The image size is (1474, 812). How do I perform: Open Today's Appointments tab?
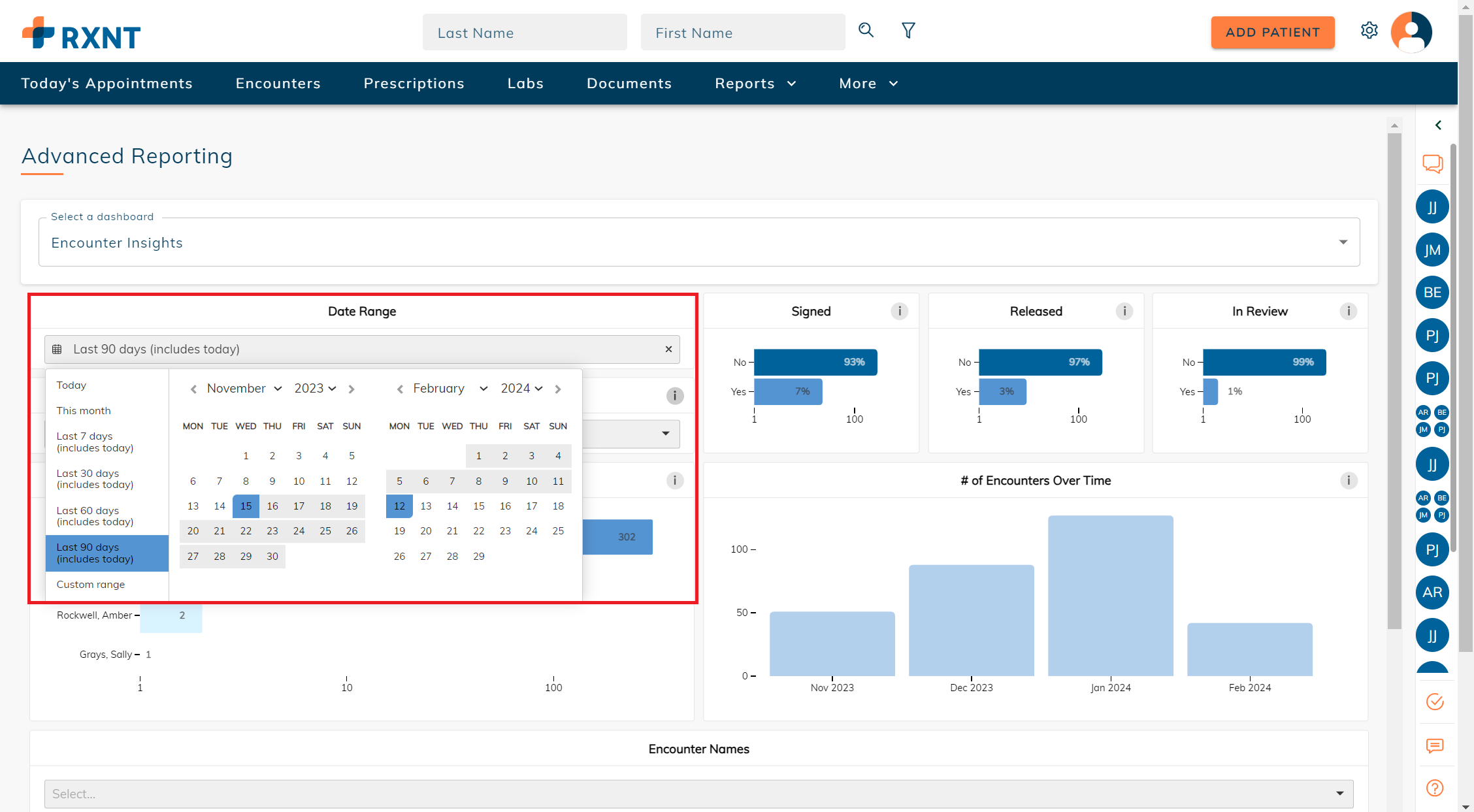(x=106, y=83)
